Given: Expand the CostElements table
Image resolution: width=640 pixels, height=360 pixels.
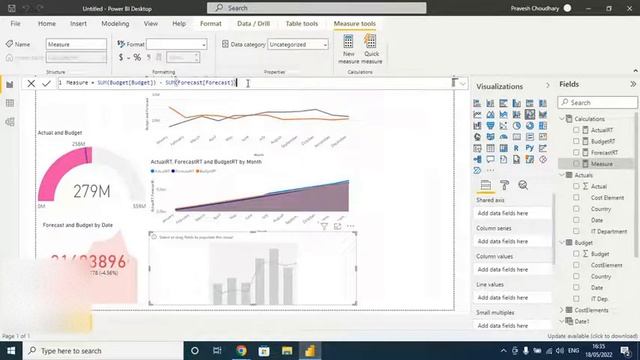Looking at the screenshot, I should click(562, 310).
